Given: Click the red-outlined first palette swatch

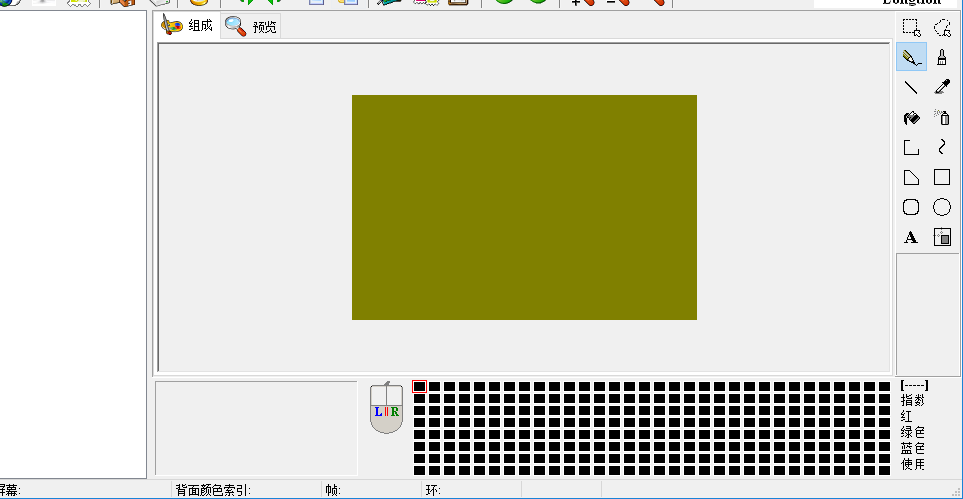Looking at the screenshot, I should click(x=420, y=386).
